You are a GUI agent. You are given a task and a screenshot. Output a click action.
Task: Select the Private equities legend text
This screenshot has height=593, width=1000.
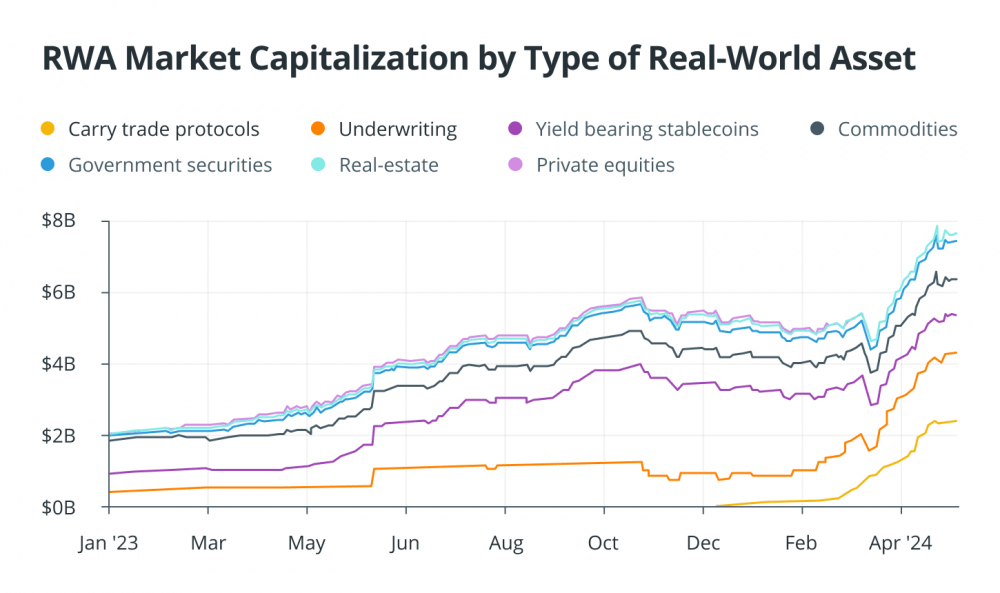(605, 165)
